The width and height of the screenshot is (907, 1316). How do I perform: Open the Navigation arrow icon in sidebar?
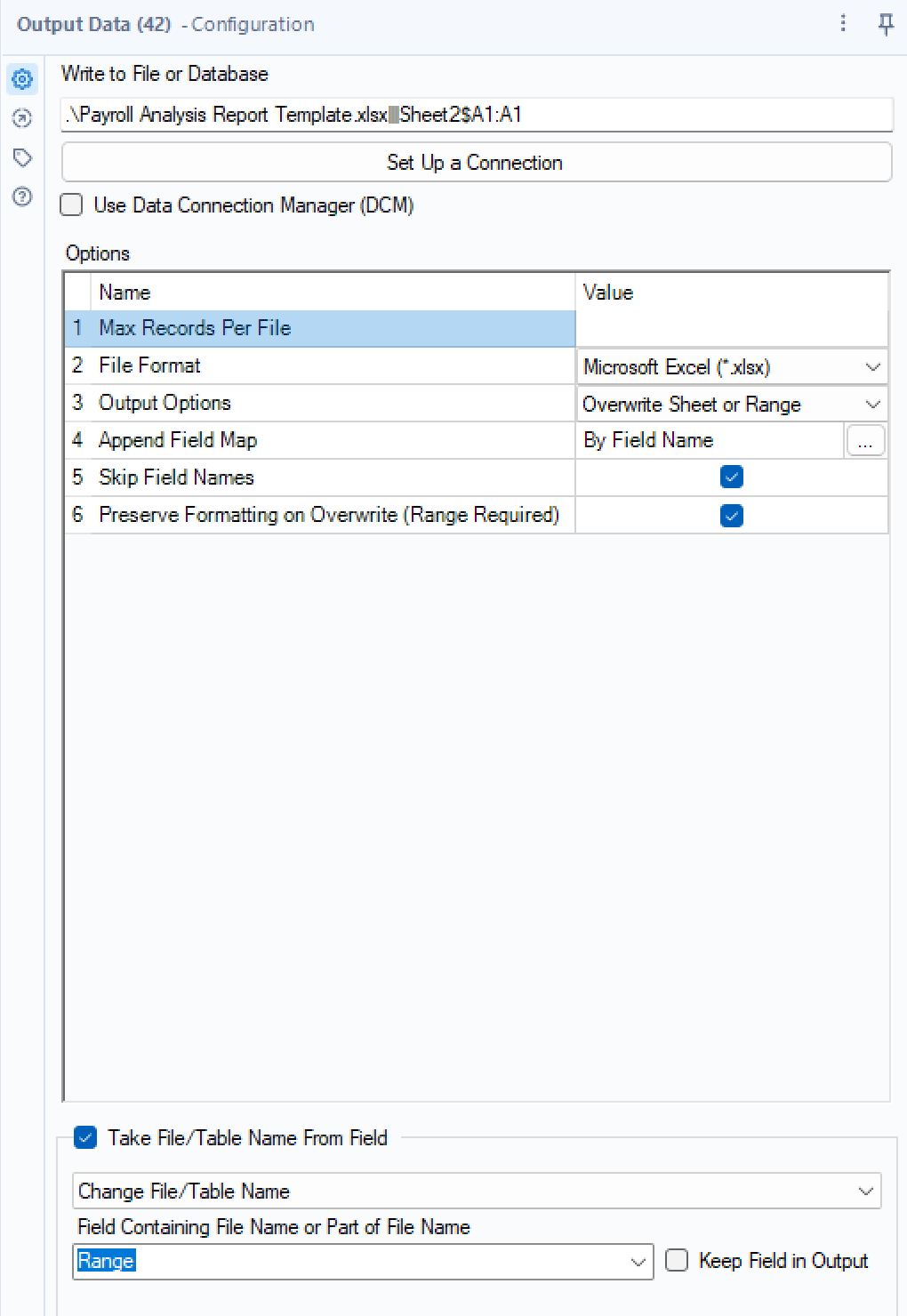click(22, 118)
